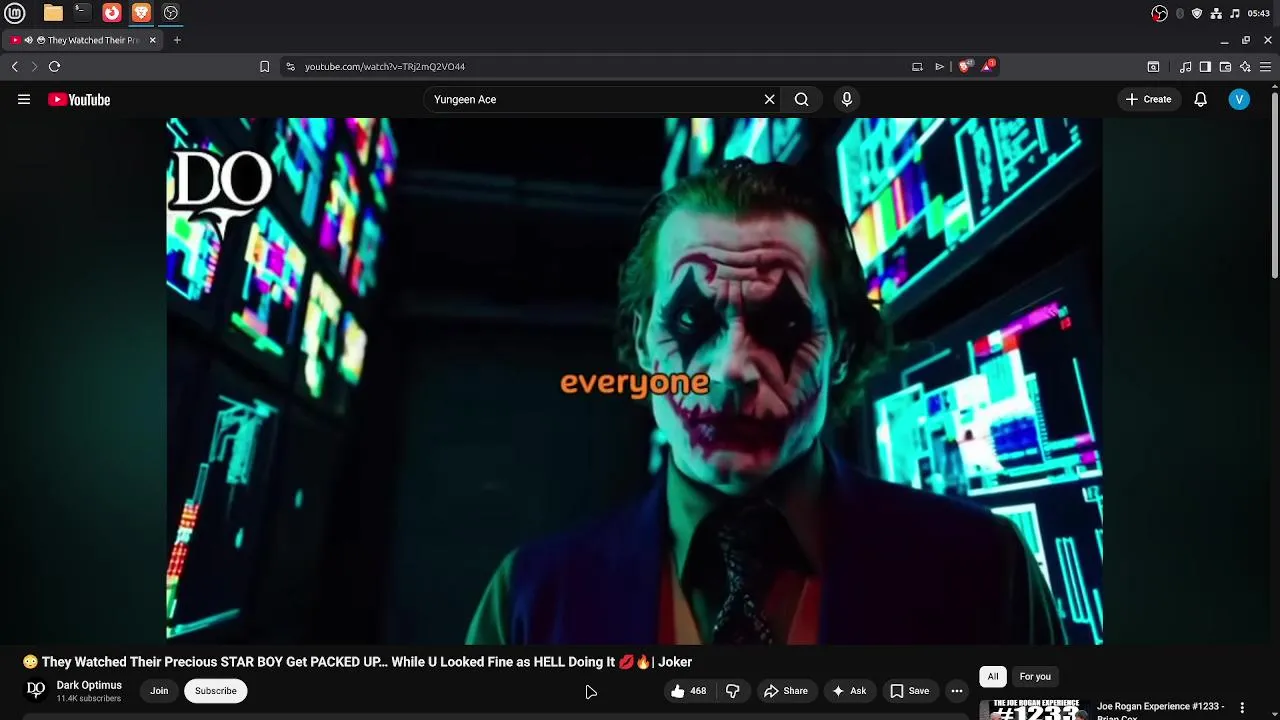Screen dimensions: 1280x720
Task: Open Create dropdown button
Action: coord(1148,99)
